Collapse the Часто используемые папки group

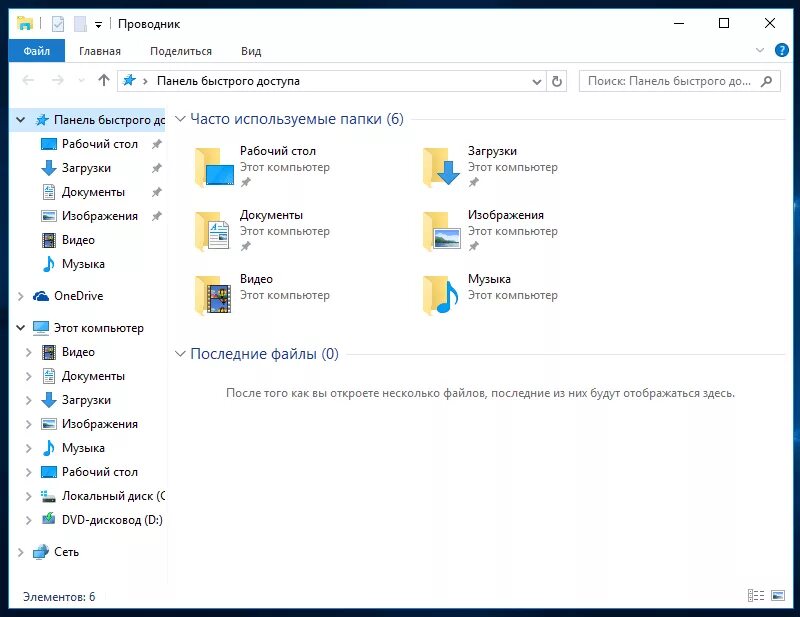(180, 119)
